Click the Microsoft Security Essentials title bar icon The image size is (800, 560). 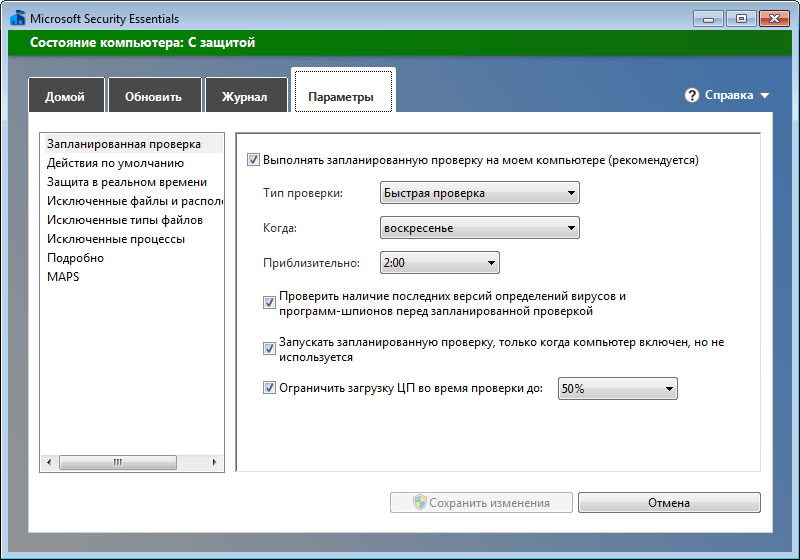pos(17,18)
